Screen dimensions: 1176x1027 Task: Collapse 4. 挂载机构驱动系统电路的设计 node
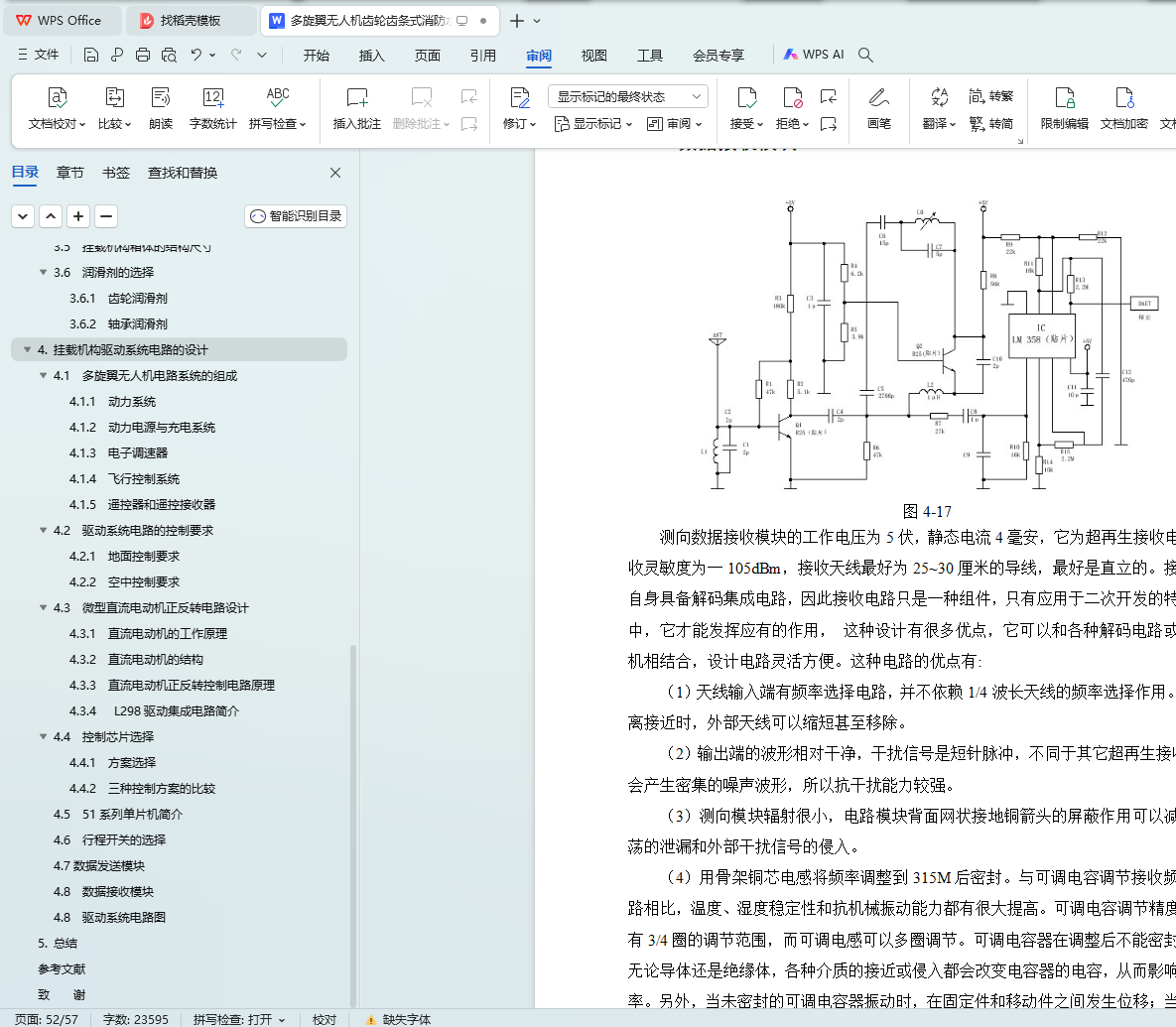(x=27, y=350)
